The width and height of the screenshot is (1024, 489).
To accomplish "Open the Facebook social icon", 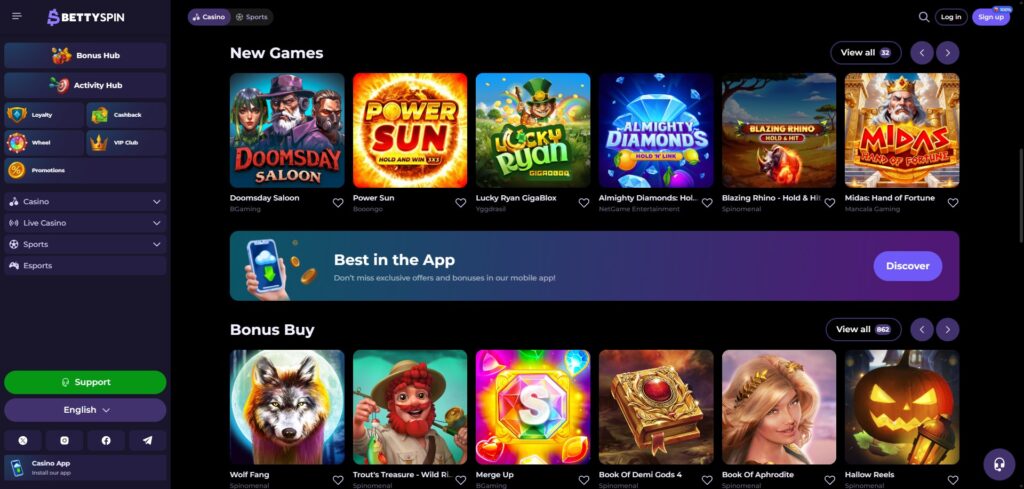I will pyautogui.click(x=106, y=441).
